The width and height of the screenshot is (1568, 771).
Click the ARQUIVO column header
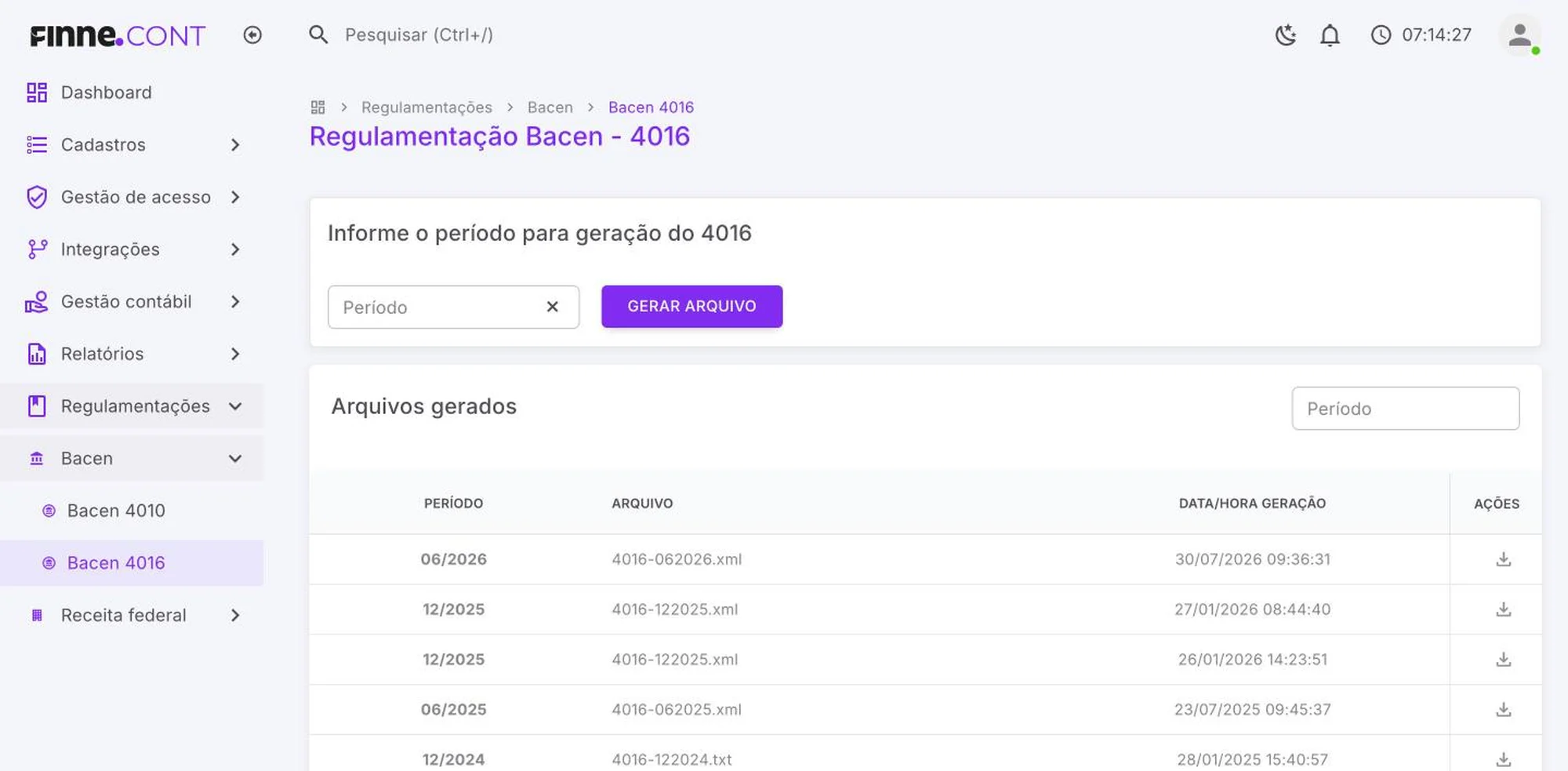pos(642,504)
